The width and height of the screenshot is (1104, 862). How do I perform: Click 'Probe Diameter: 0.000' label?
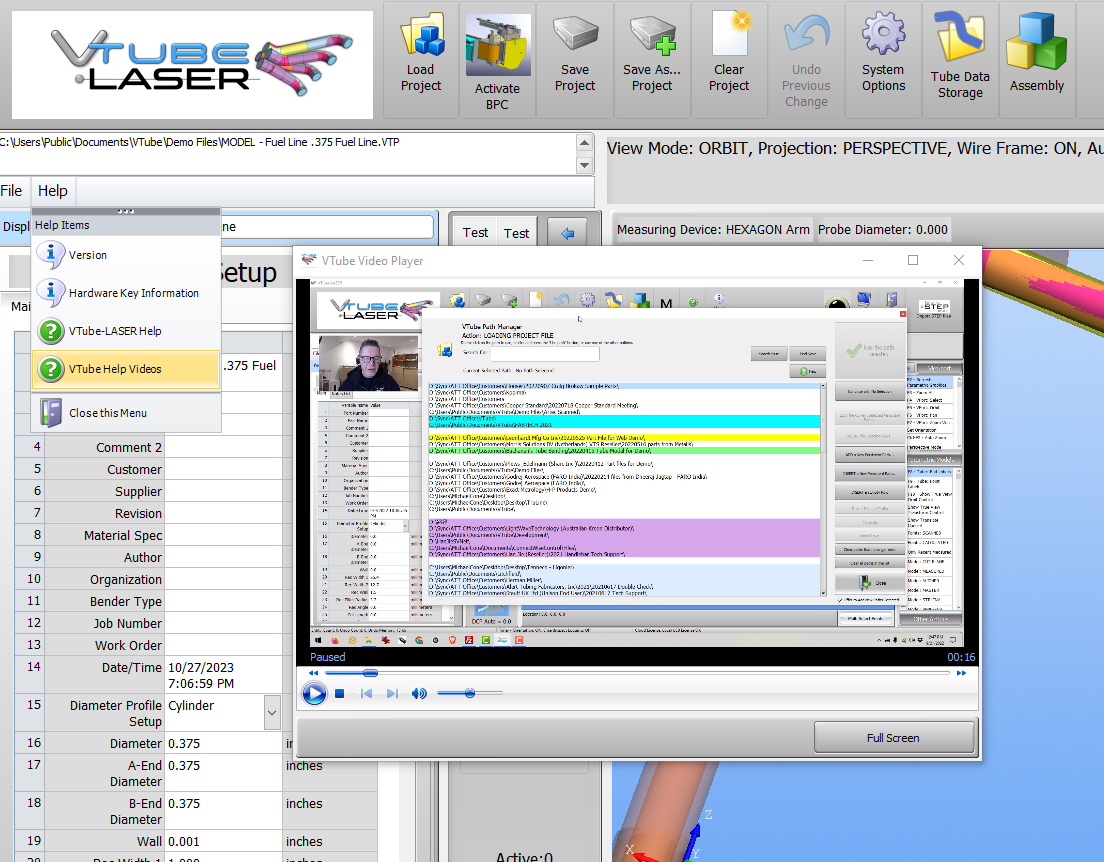(883, 230)
